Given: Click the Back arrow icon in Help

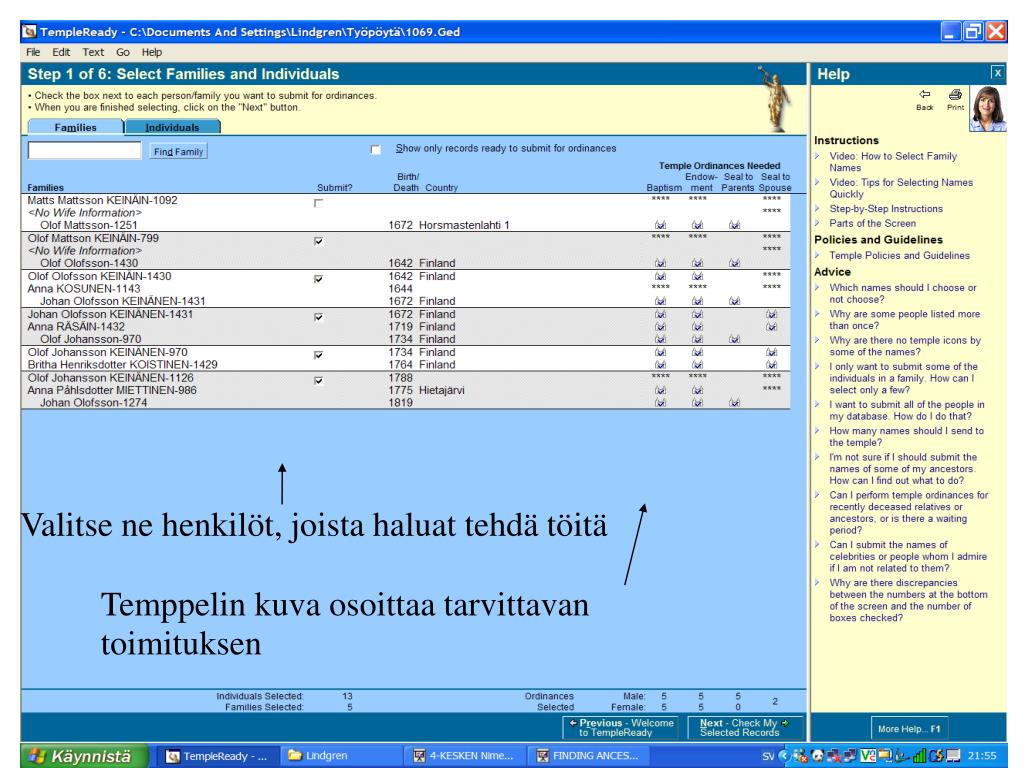Looking at the screenshot, I should tap(924, 95).
